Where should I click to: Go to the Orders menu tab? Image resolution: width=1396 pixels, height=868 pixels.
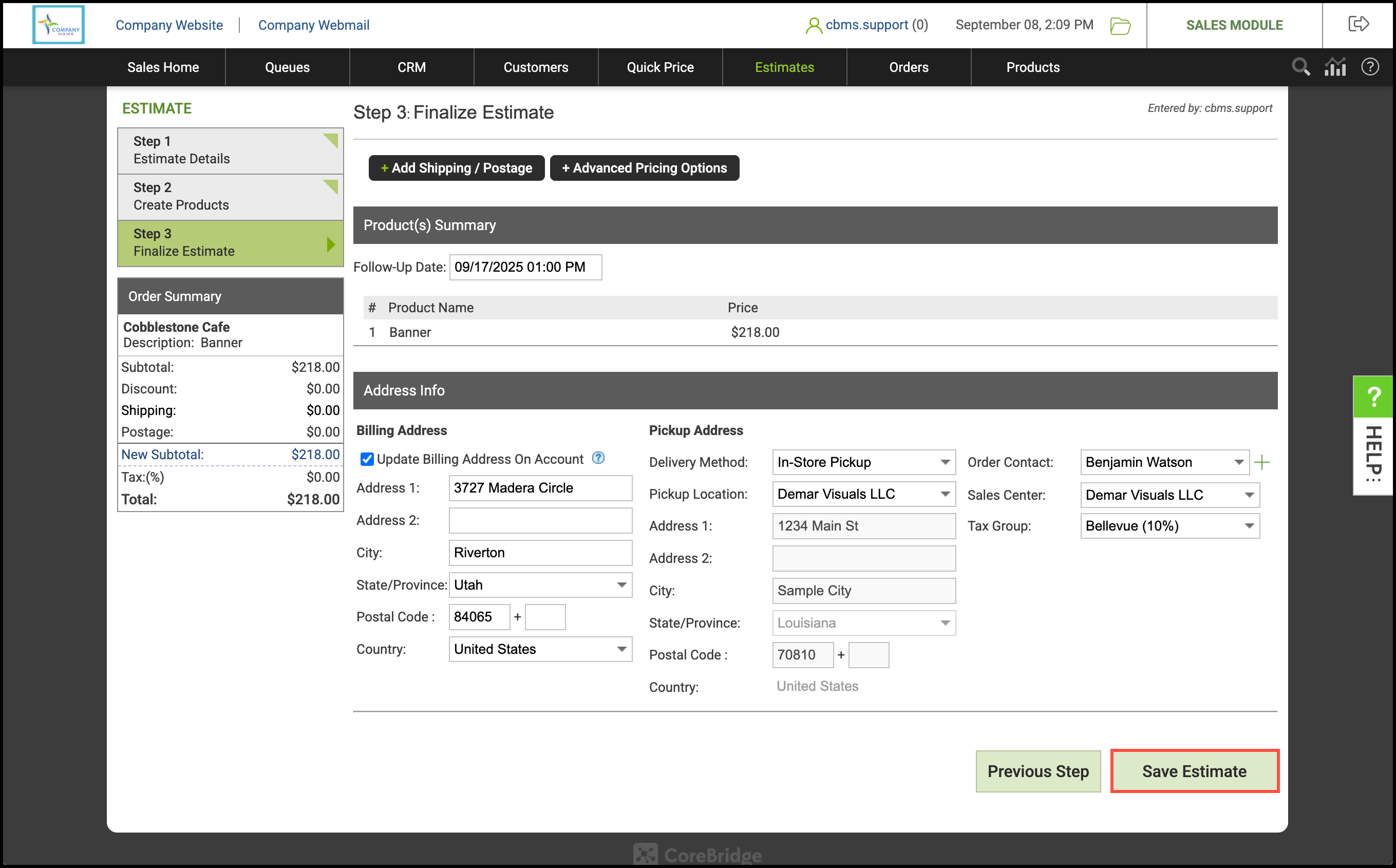point(909,67)
